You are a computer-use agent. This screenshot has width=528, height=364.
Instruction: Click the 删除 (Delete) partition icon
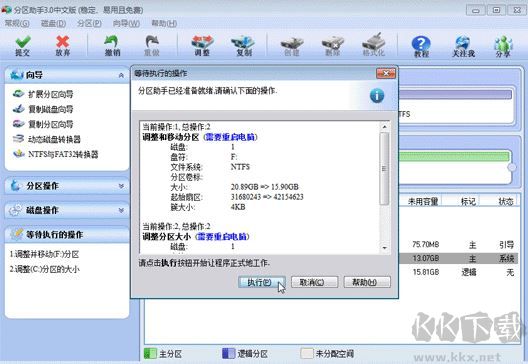333,45
